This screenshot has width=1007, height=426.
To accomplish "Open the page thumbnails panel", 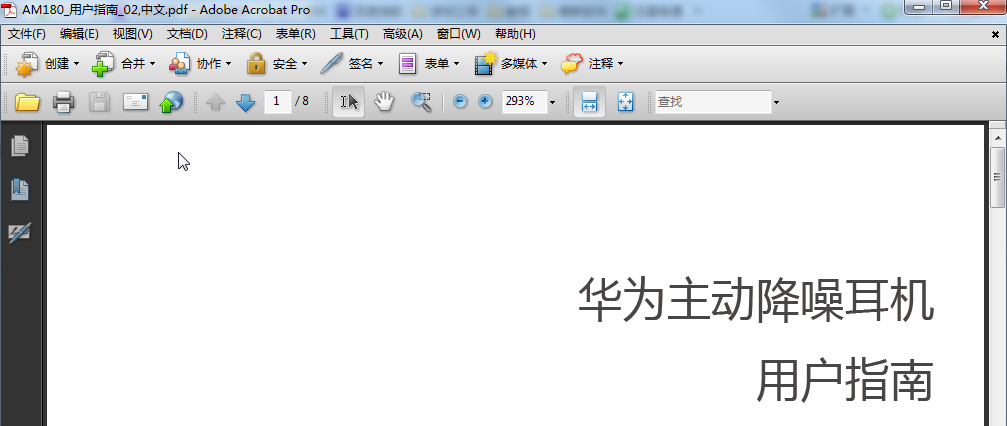I will (20, 145).
